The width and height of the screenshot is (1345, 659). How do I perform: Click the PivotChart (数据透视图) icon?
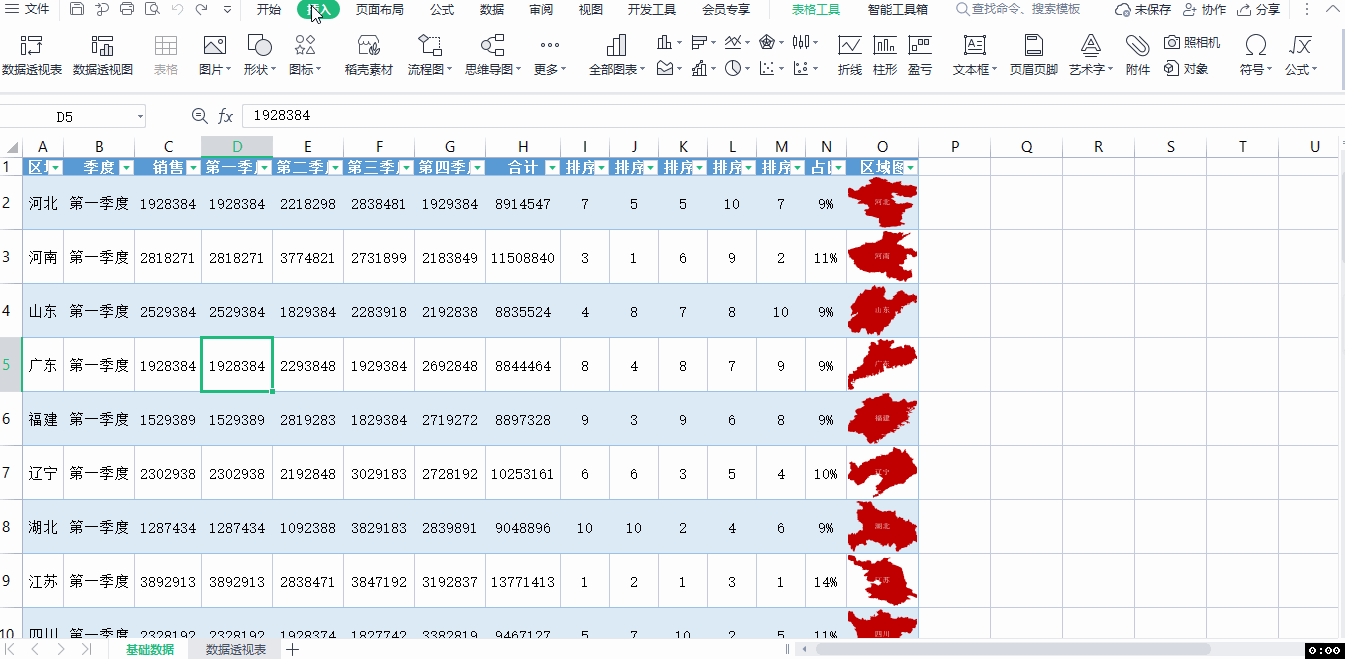point(102,54)
